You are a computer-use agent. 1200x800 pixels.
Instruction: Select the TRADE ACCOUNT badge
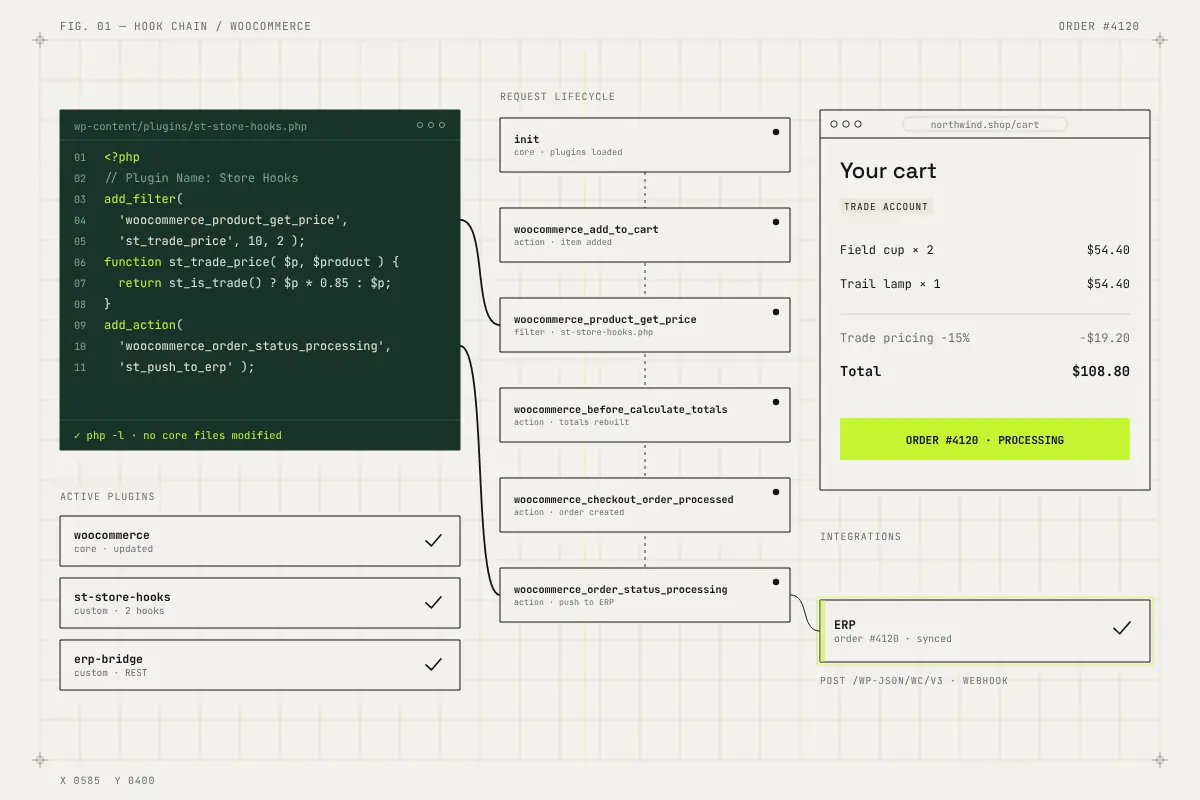[886, 207]
